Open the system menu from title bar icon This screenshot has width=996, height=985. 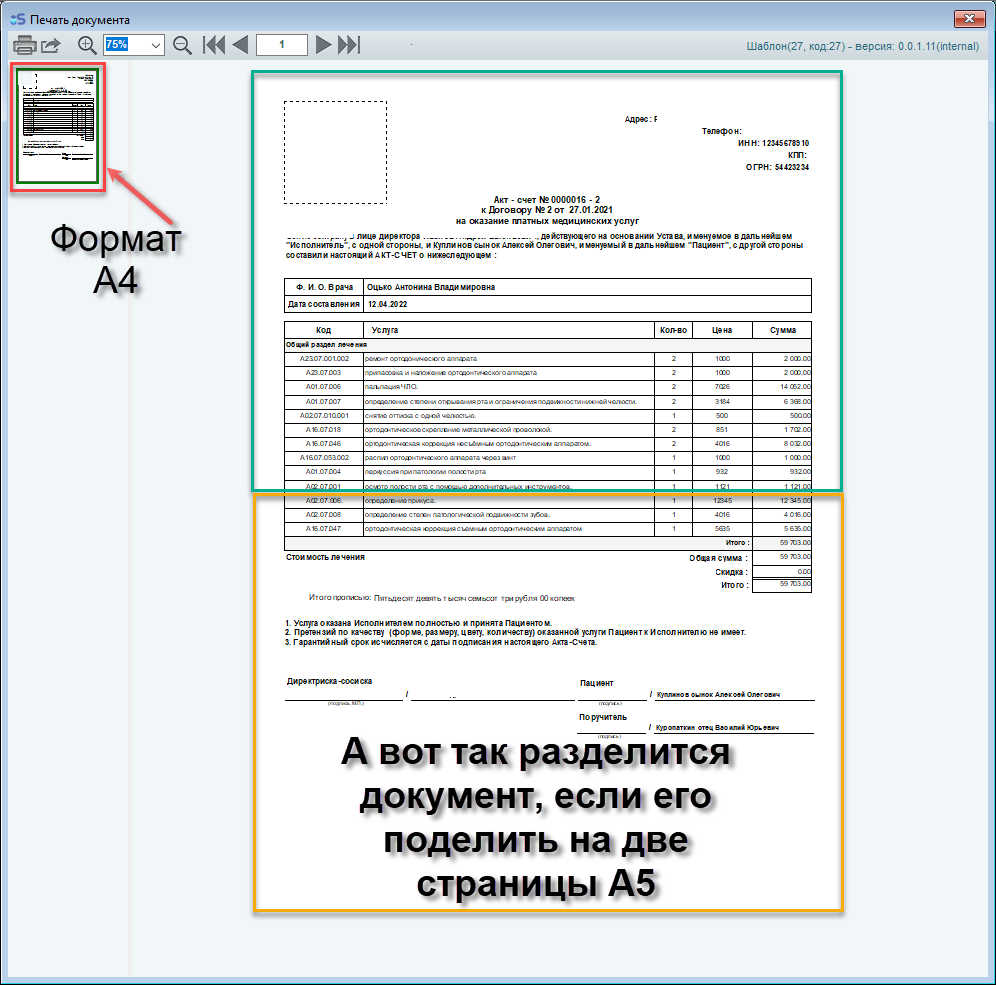click(16, 19)
